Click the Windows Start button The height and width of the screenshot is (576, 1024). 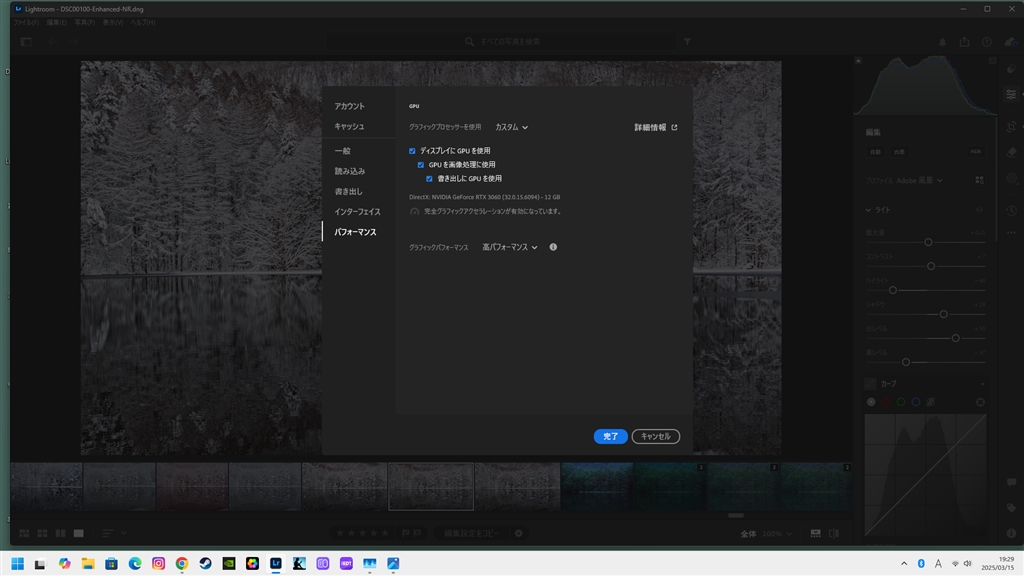point(17,564)
